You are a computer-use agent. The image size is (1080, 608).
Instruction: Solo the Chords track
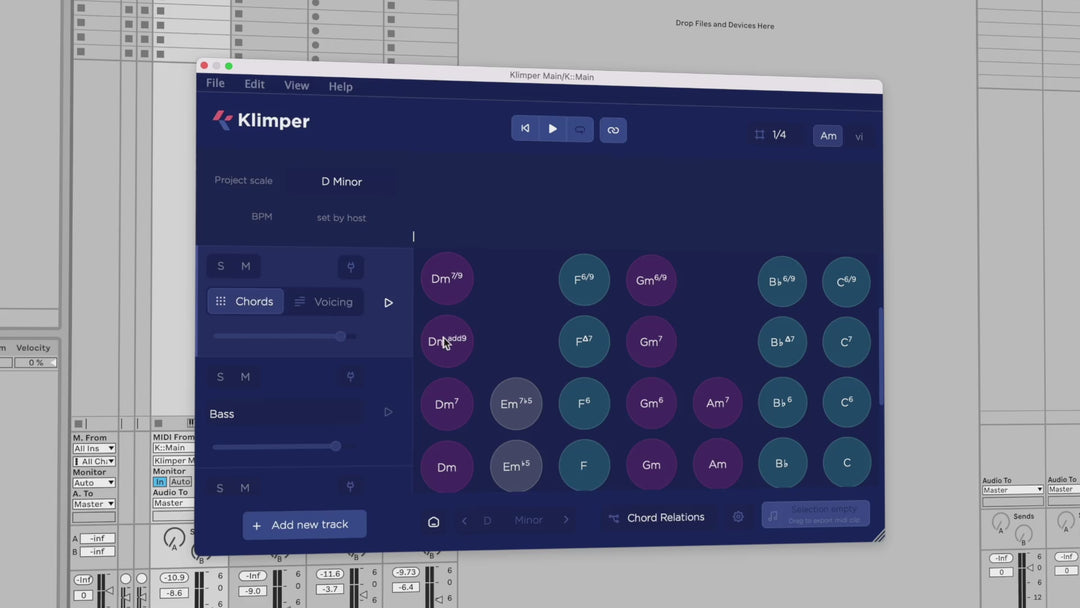(219, 266)
